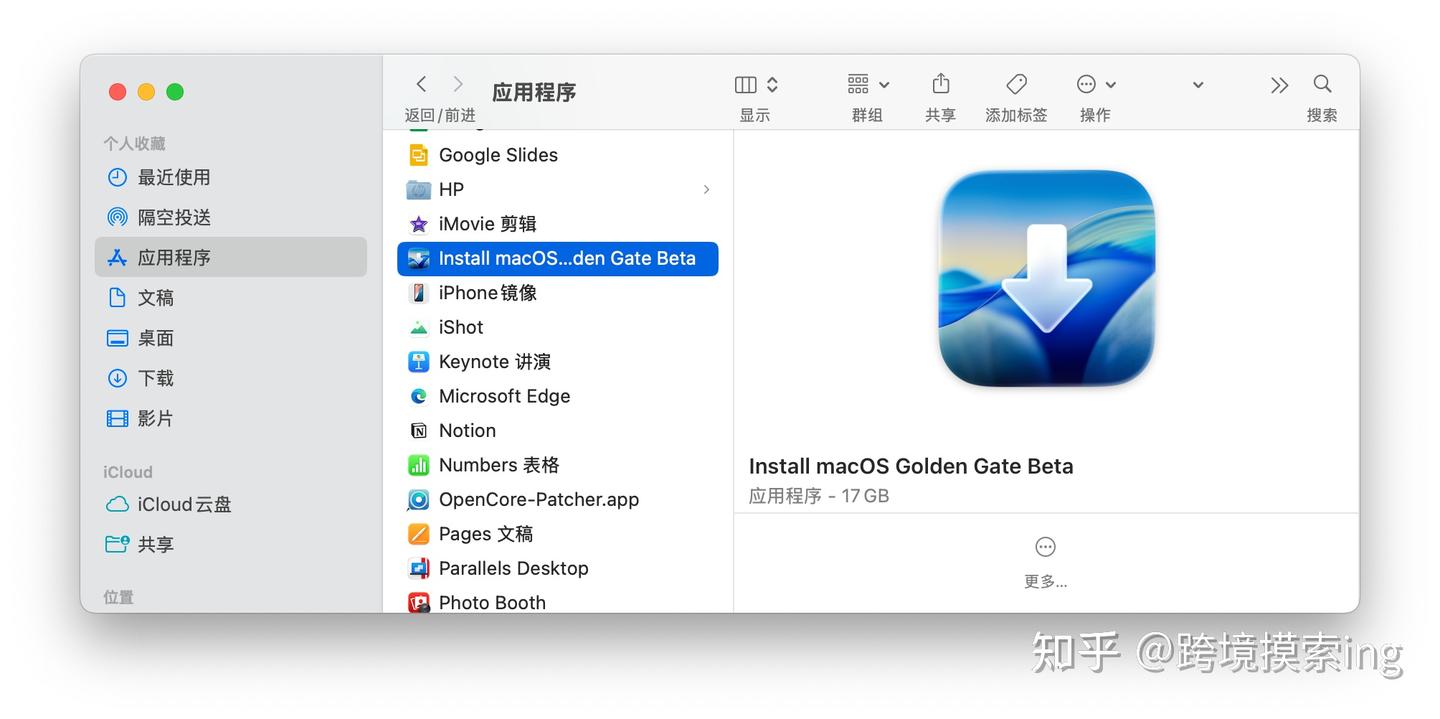
Task: Open Documents (文稿) in sidebar
Action: 230,297
